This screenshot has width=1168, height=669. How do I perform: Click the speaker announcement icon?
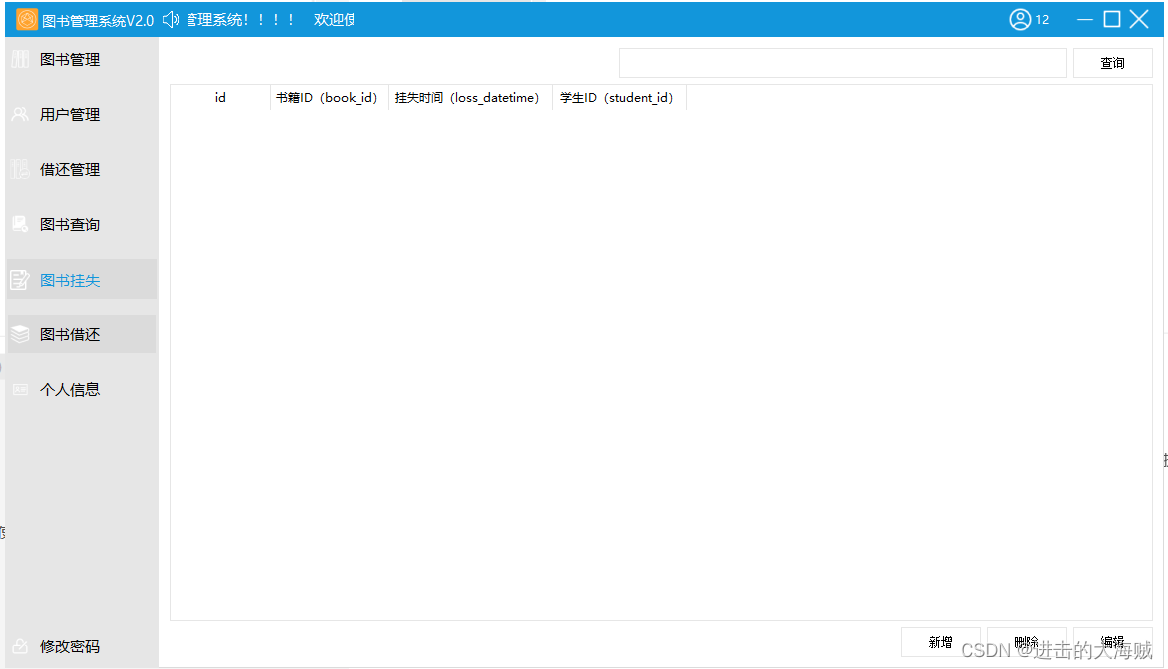coord(171,19)
